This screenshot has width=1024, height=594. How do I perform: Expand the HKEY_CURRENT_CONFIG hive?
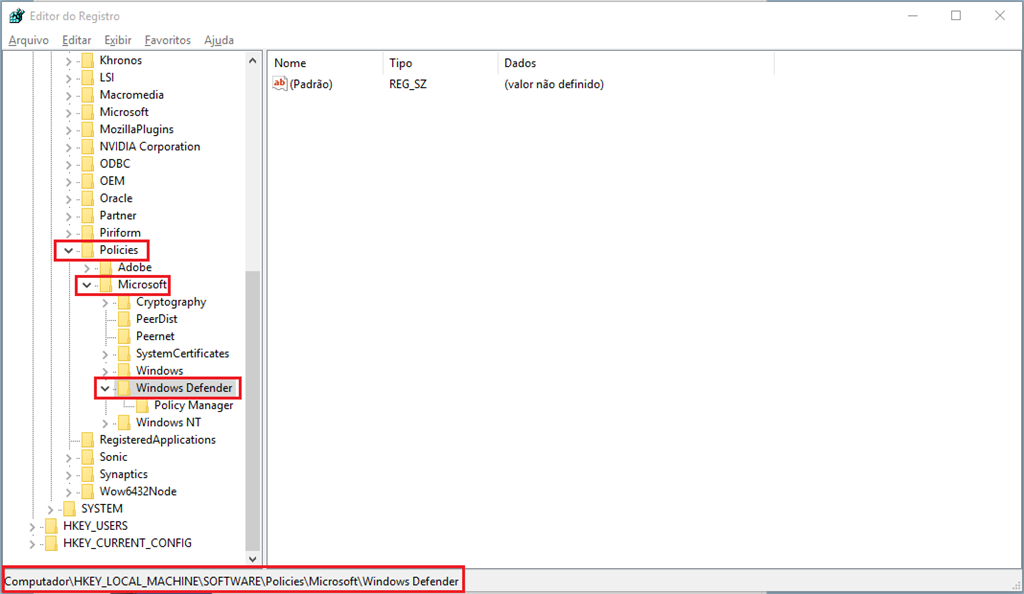click(31, 544)
